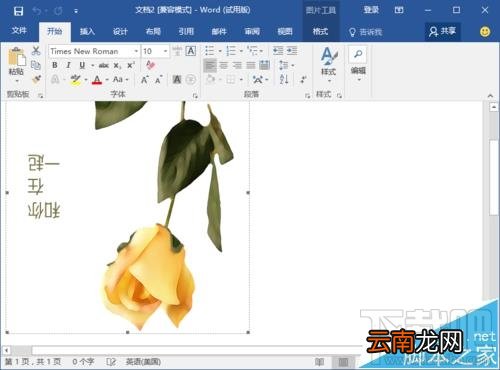
Task: Switch to the 插入 (Insert) tab
Action: 87,32
